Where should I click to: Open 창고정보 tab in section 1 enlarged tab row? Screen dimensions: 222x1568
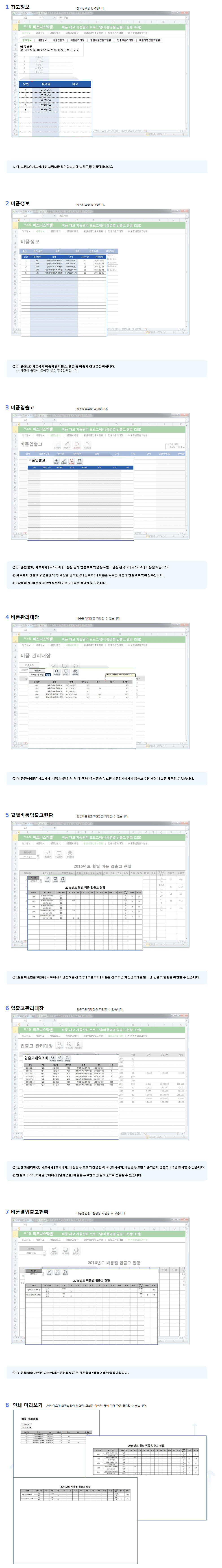27,40
